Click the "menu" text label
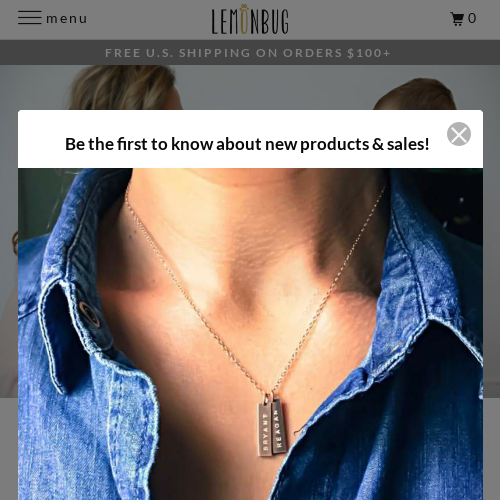The height and width of the screenshot is (500, 500). (x=67, y=19)
